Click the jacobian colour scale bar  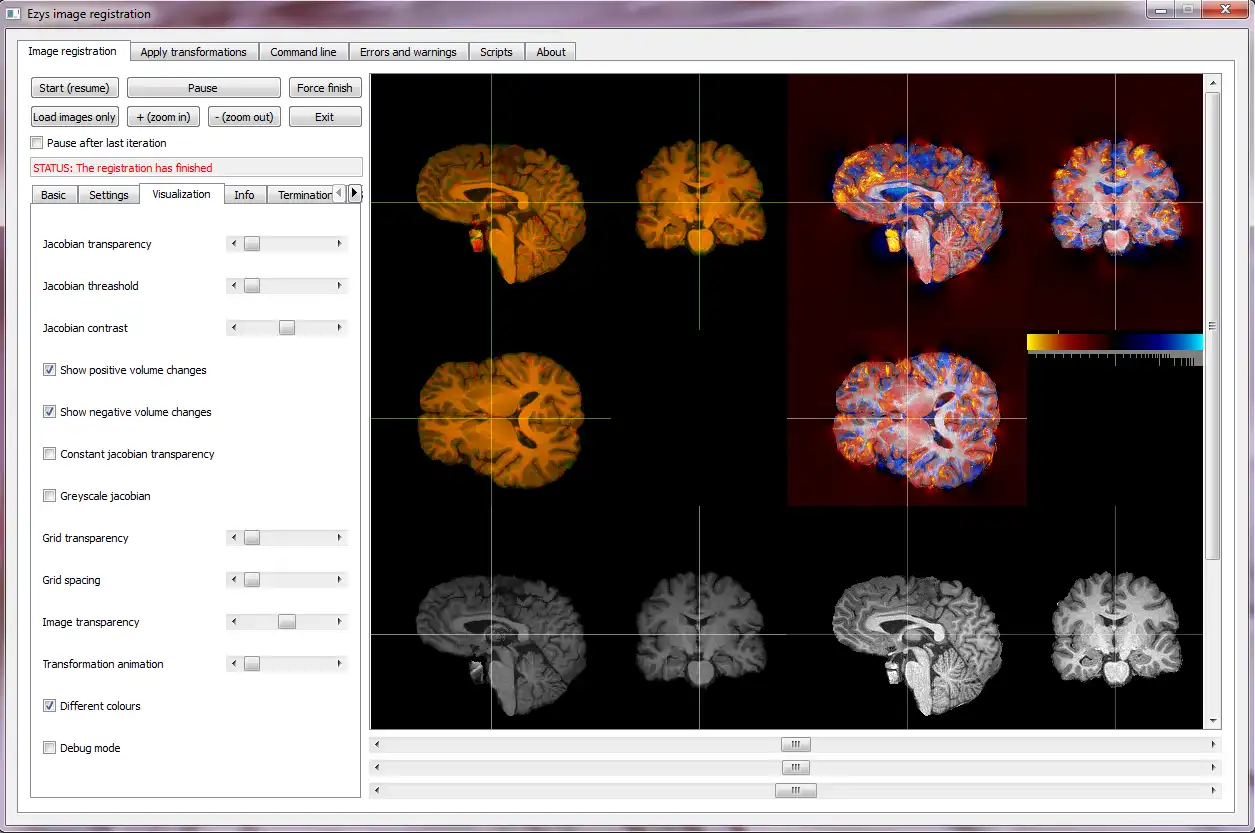pyautogui.click(x=1115, y=342)
